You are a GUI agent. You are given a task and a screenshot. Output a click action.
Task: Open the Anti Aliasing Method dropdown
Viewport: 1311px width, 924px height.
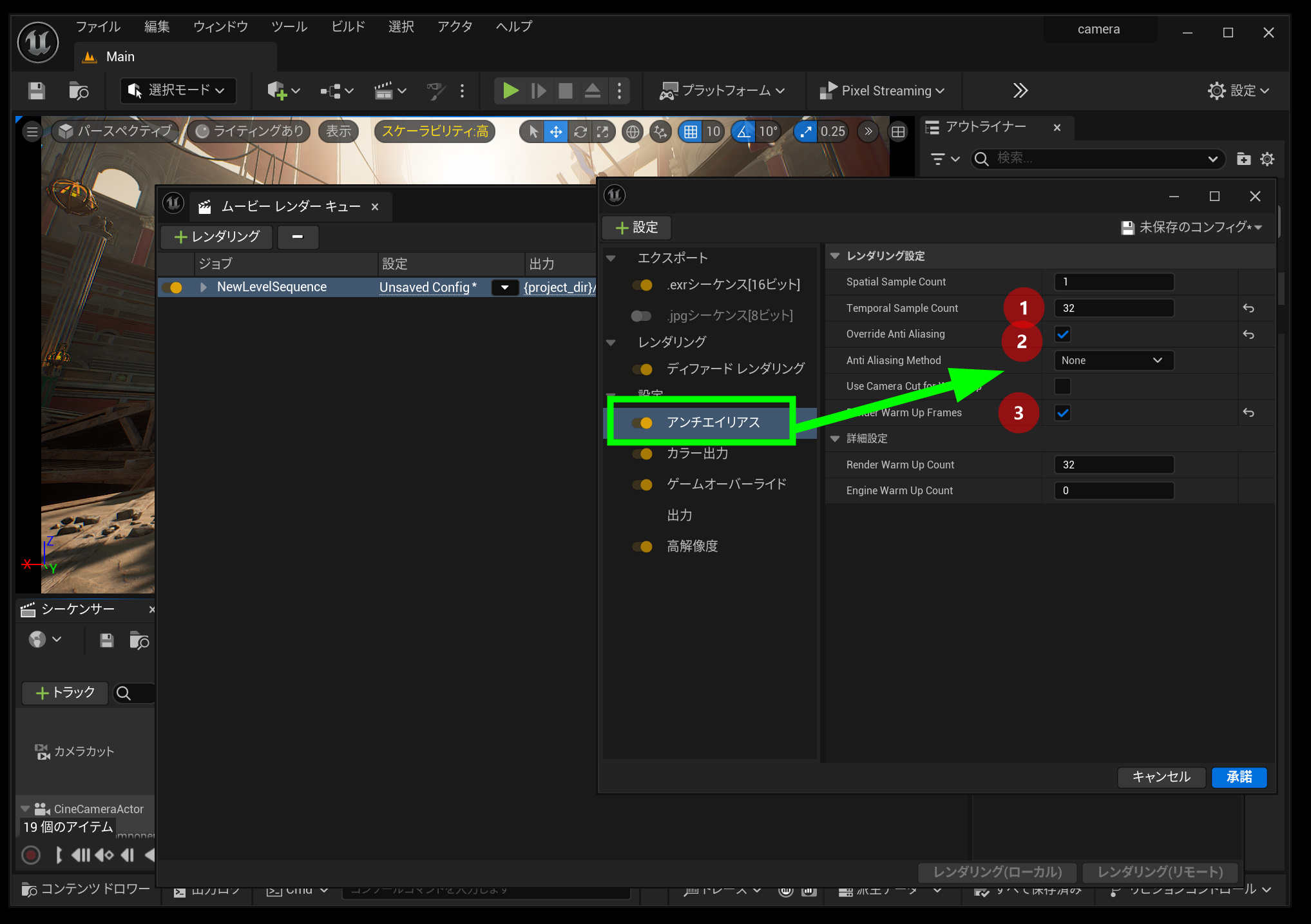point(1113,360)
